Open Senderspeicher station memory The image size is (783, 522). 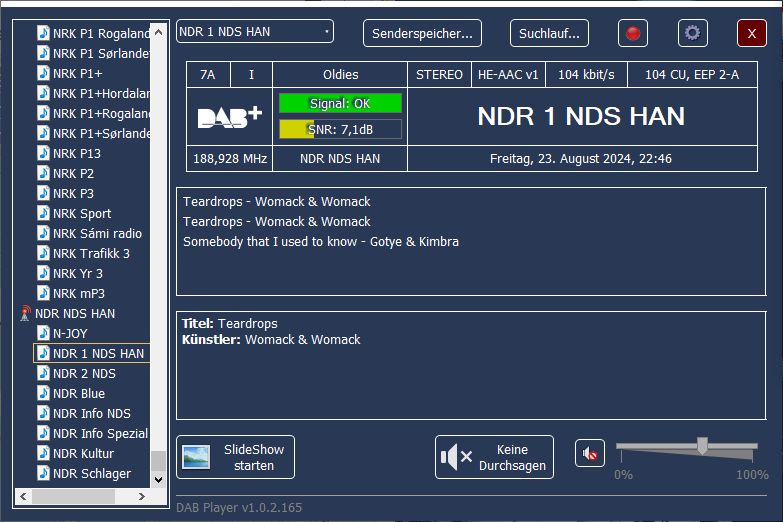[422, 33]
